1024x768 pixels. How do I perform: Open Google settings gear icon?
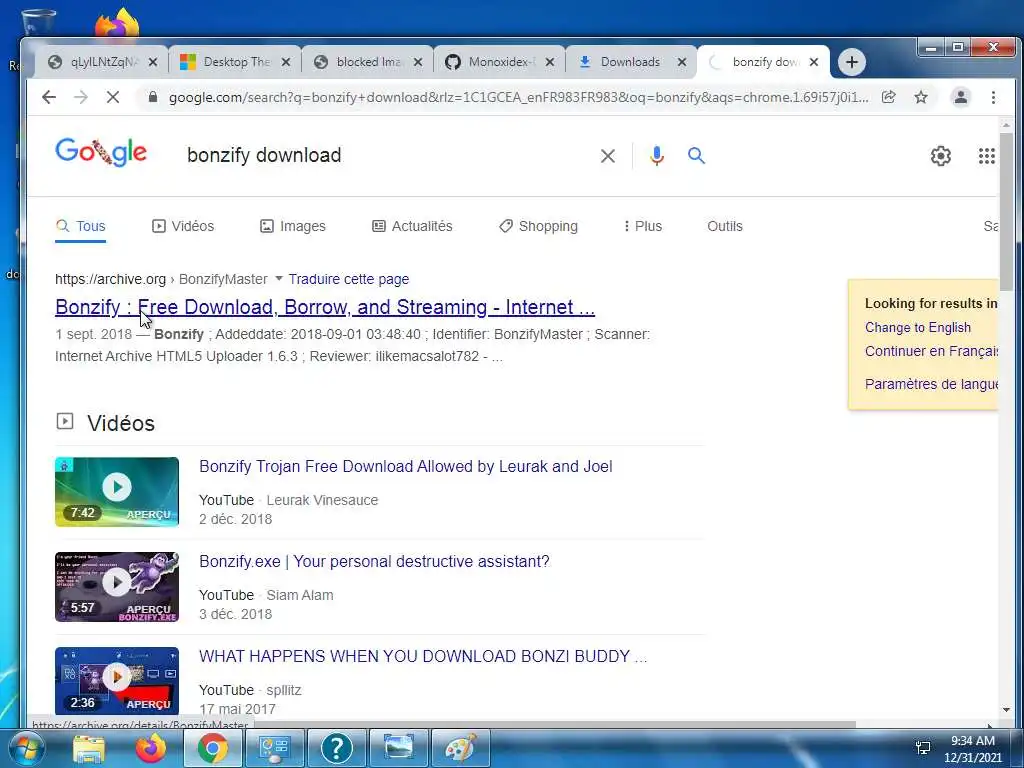click(940, 156)
